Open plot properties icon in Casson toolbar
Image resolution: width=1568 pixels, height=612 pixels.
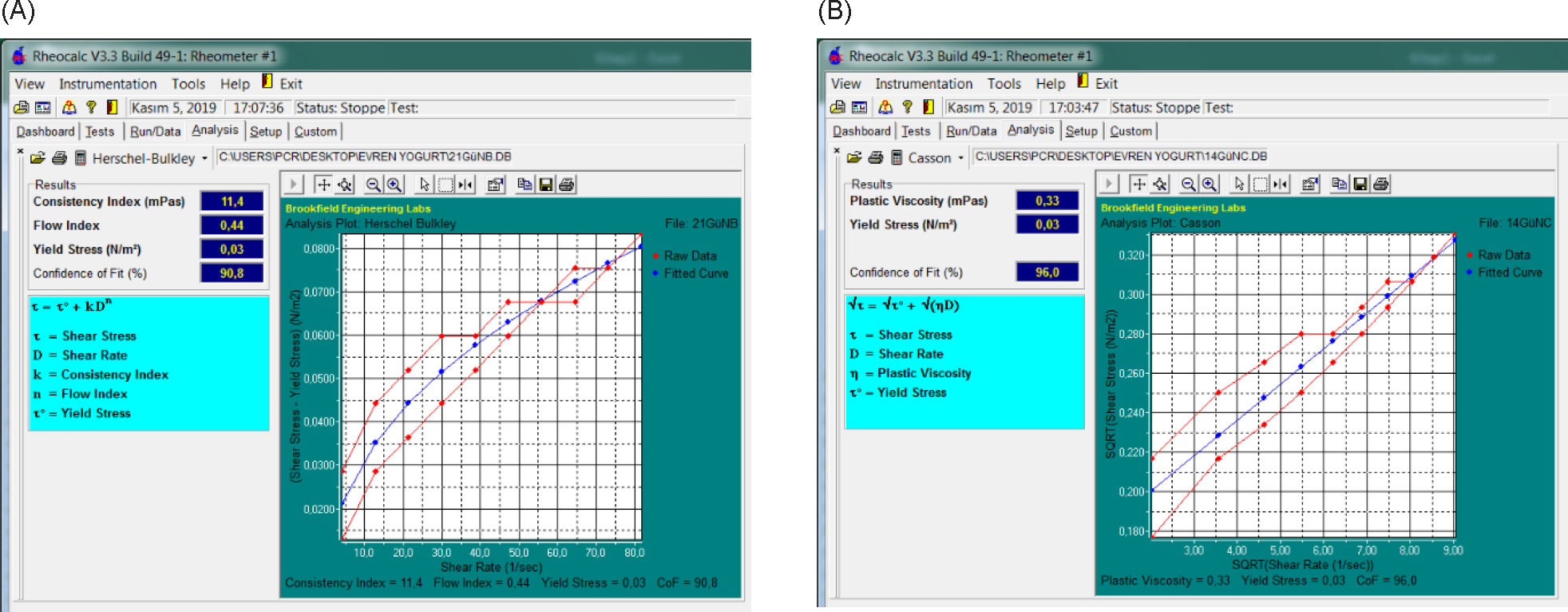pos(1310,185)
